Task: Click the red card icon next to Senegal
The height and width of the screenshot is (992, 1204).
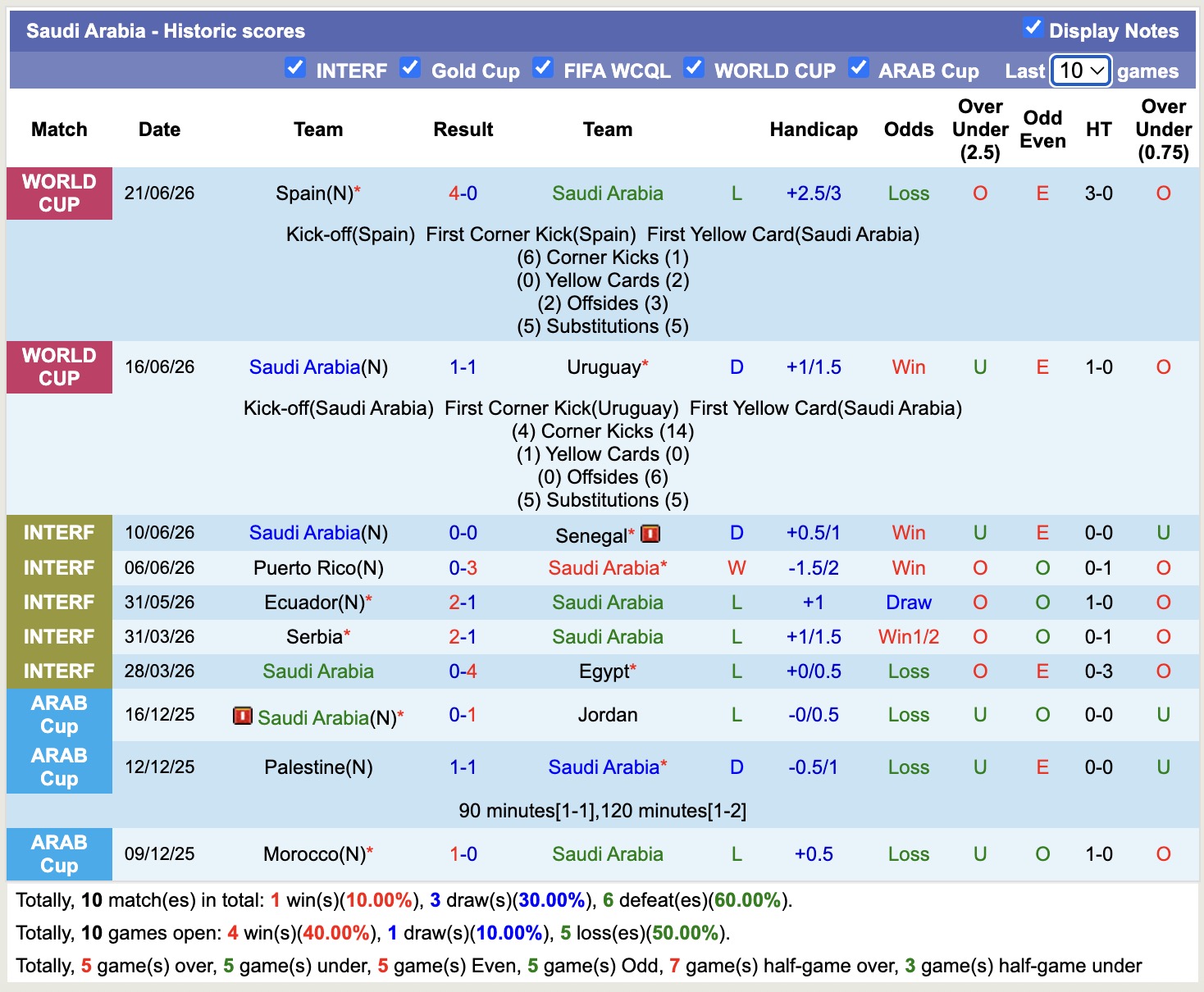Action: [650, 534]
